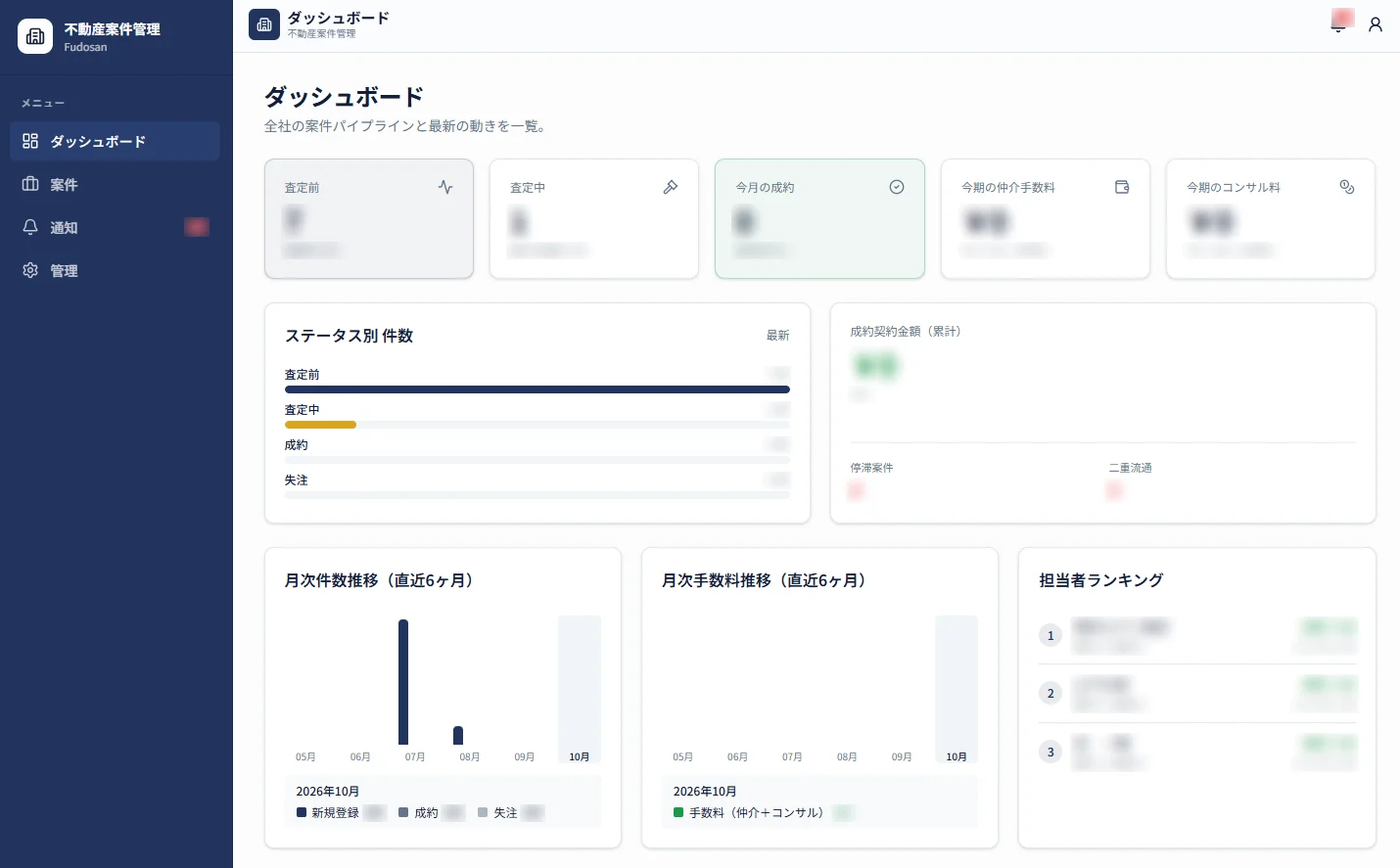Image resolution: width=1400 pixels, height=868 pixels.
Task: Select ダッシュボード in the sidebar menu
Action: coord(116,141)
